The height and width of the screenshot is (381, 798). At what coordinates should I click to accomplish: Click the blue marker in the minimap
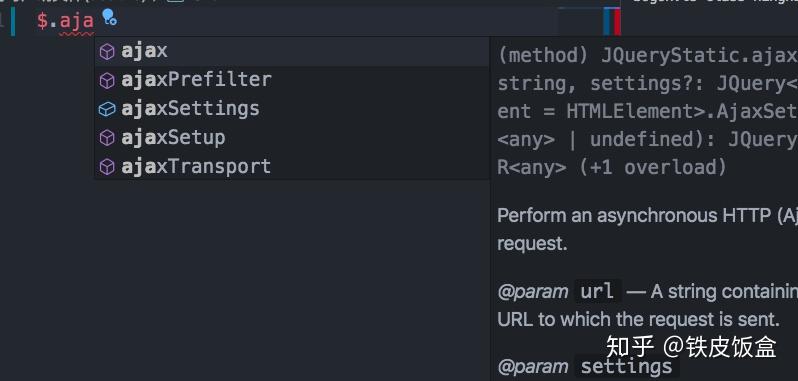[x=609, y=22]
